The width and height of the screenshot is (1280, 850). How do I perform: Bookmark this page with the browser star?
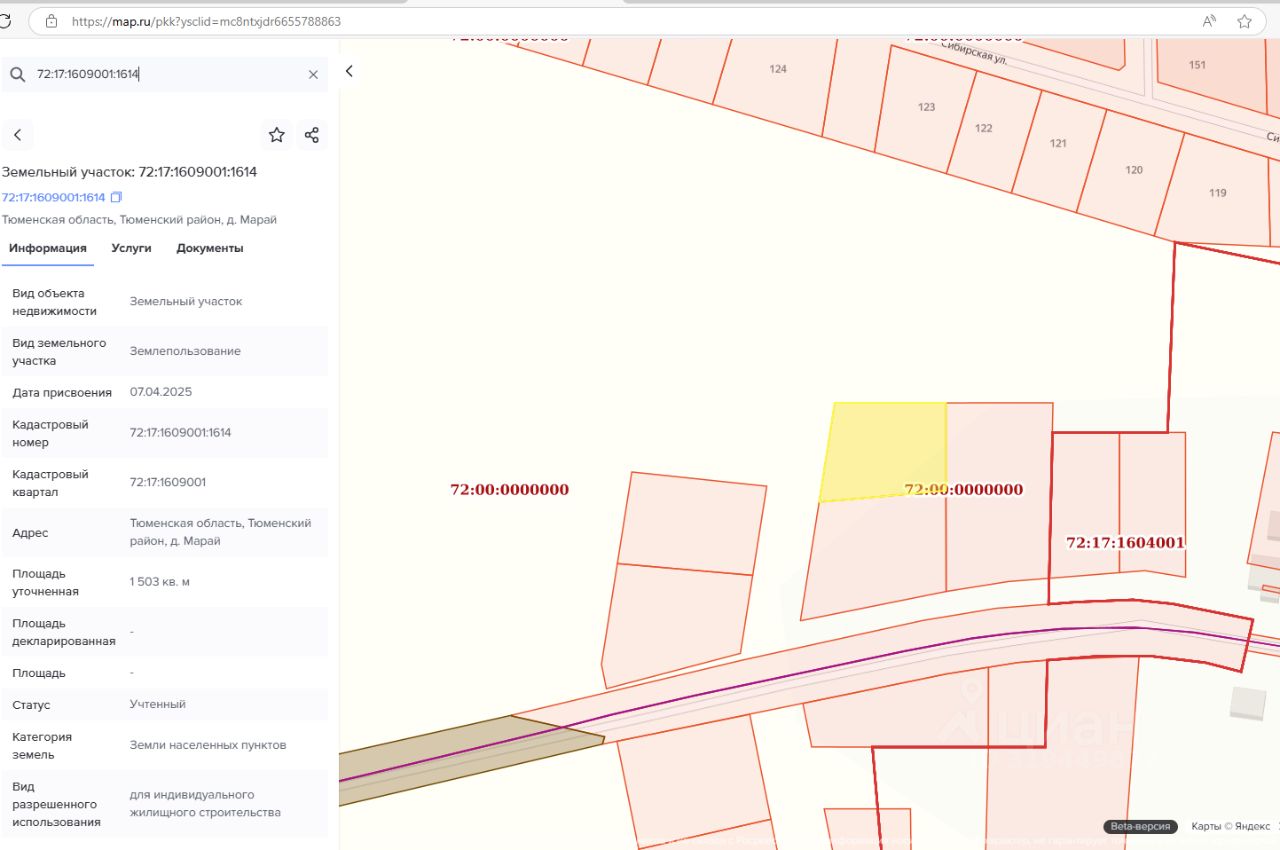pos(1244,21)
